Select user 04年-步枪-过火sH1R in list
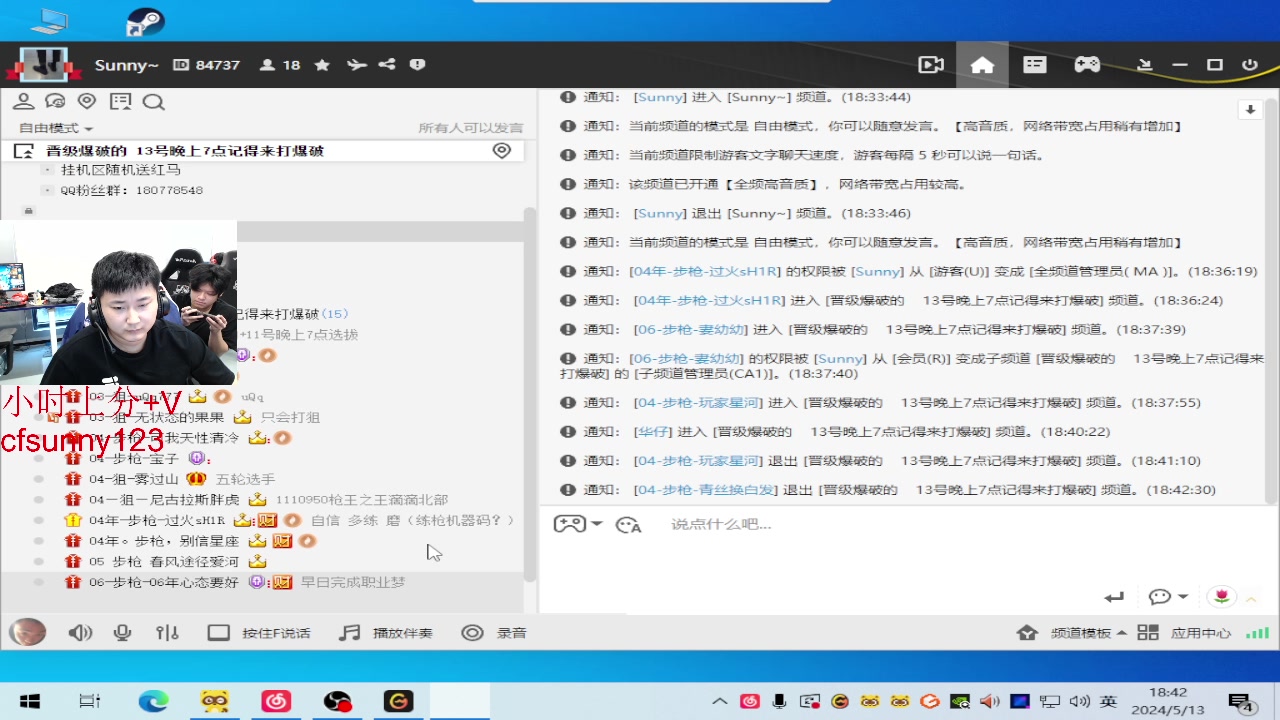Screen dimensions: 1280x720 point(157,520)
